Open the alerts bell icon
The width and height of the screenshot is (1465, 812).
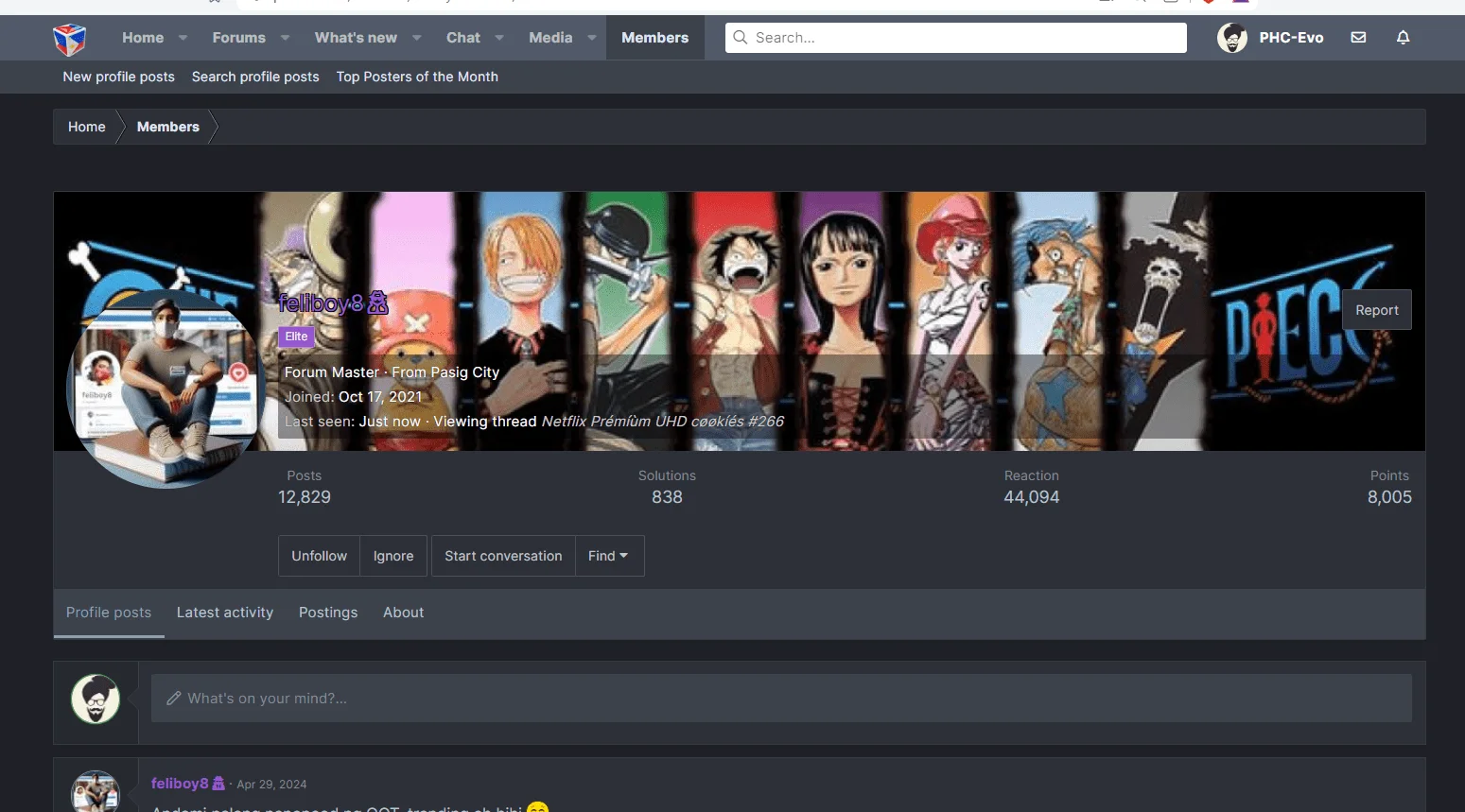click(x=1403, y=38)
